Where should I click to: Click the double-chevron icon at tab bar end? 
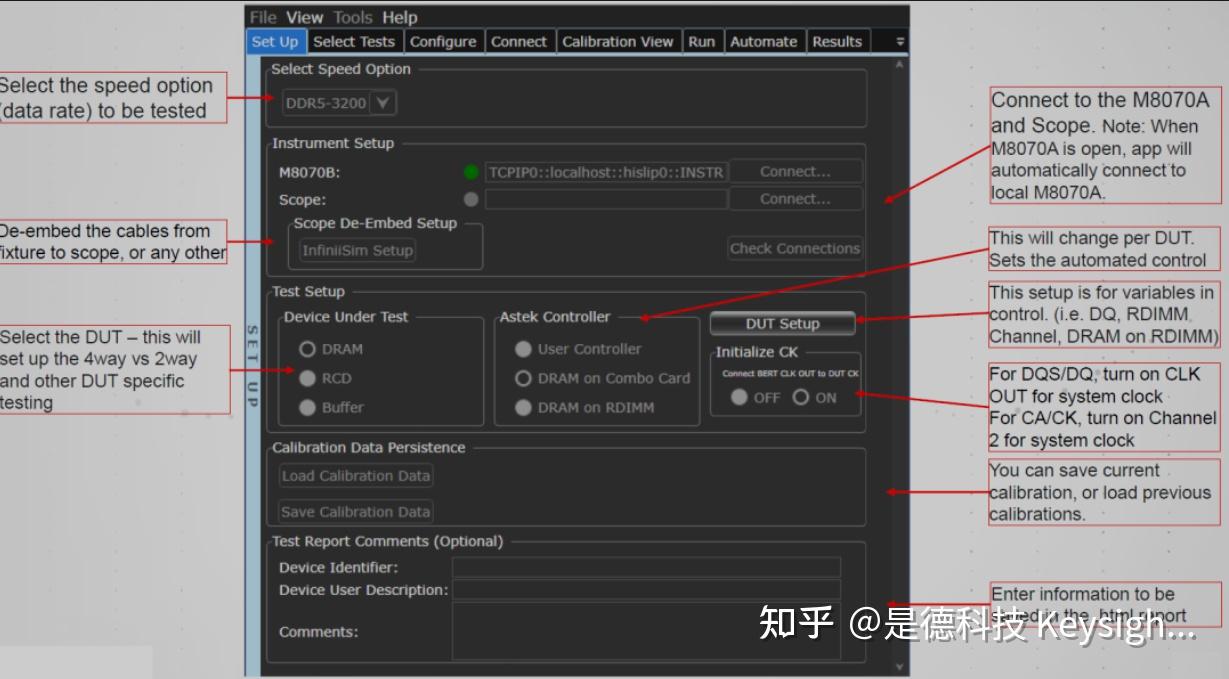pyautogui.click(x=898, y=41)
